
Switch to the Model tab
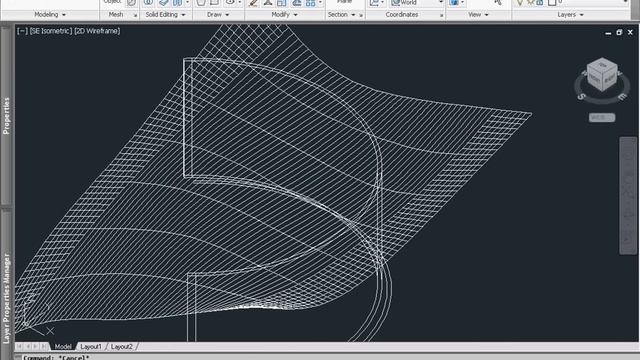tap(63, 347)
